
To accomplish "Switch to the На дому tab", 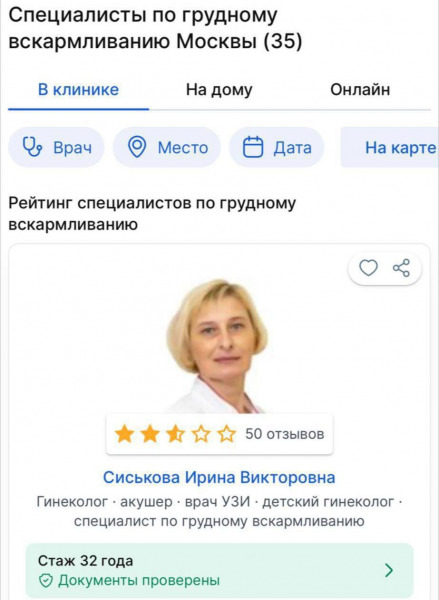I will tap(219, 90).
